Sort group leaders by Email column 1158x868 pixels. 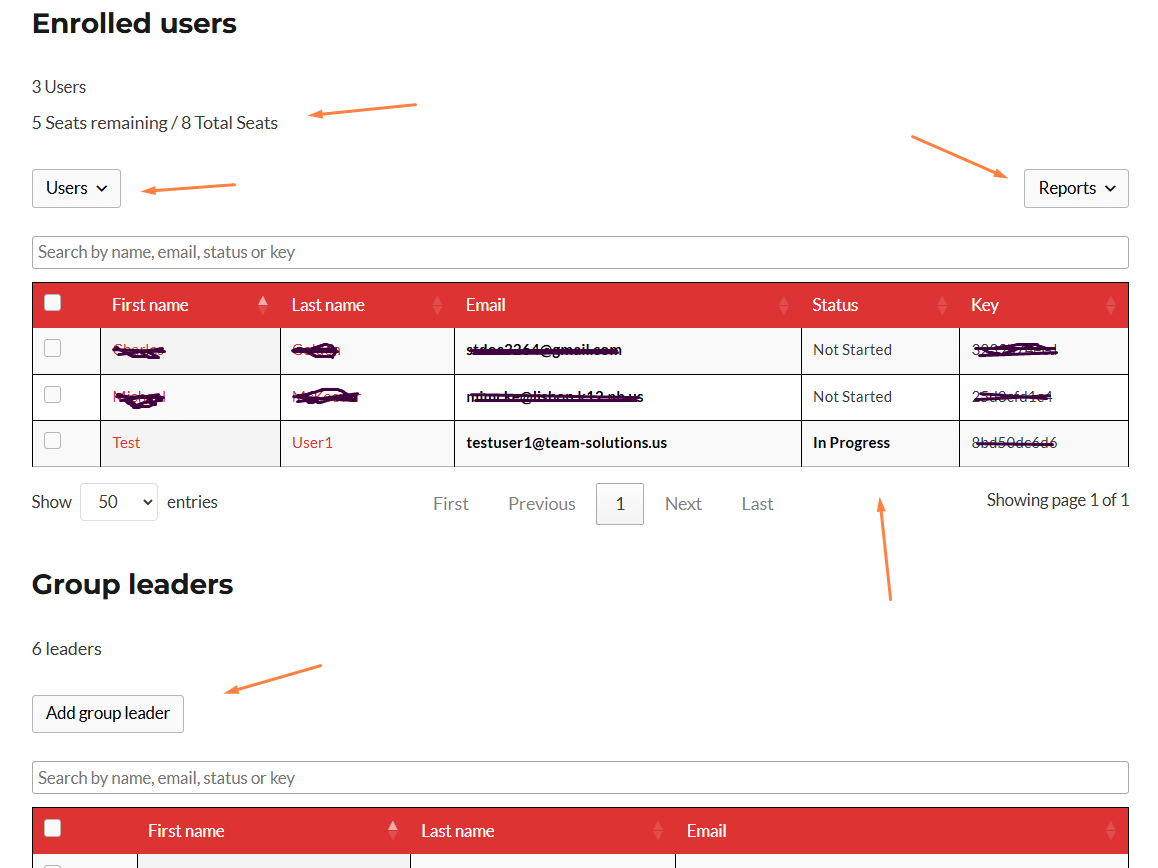click(x=706, y=831)
